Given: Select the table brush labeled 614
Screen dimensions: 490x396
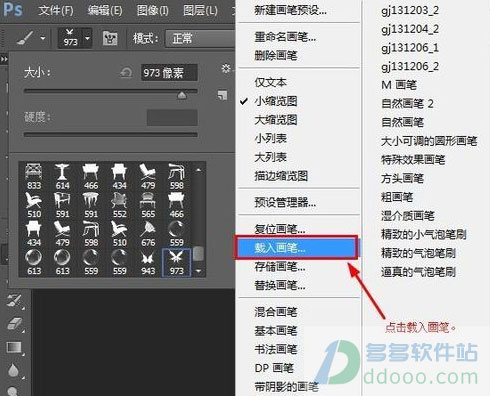Looking at the screenshot, I should [x=62, y=177].
